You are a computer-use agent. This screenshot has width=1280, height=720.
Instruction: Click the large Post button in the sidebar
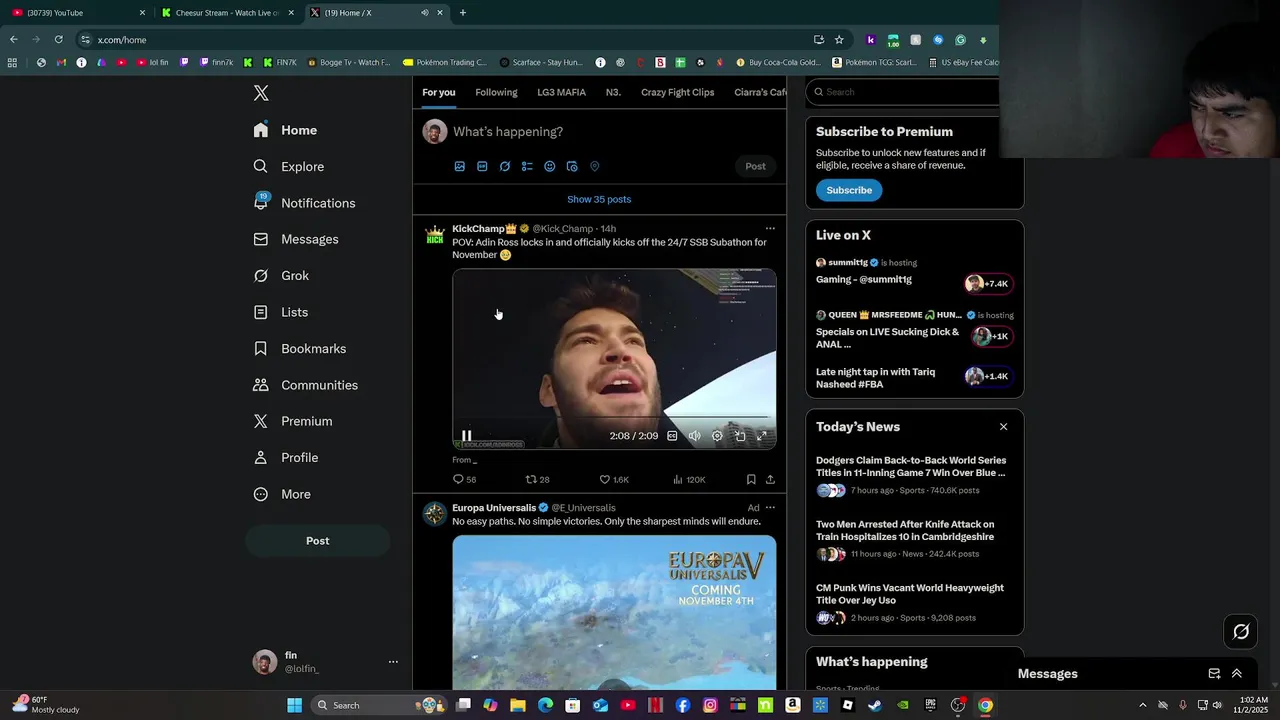click(317, 541)
